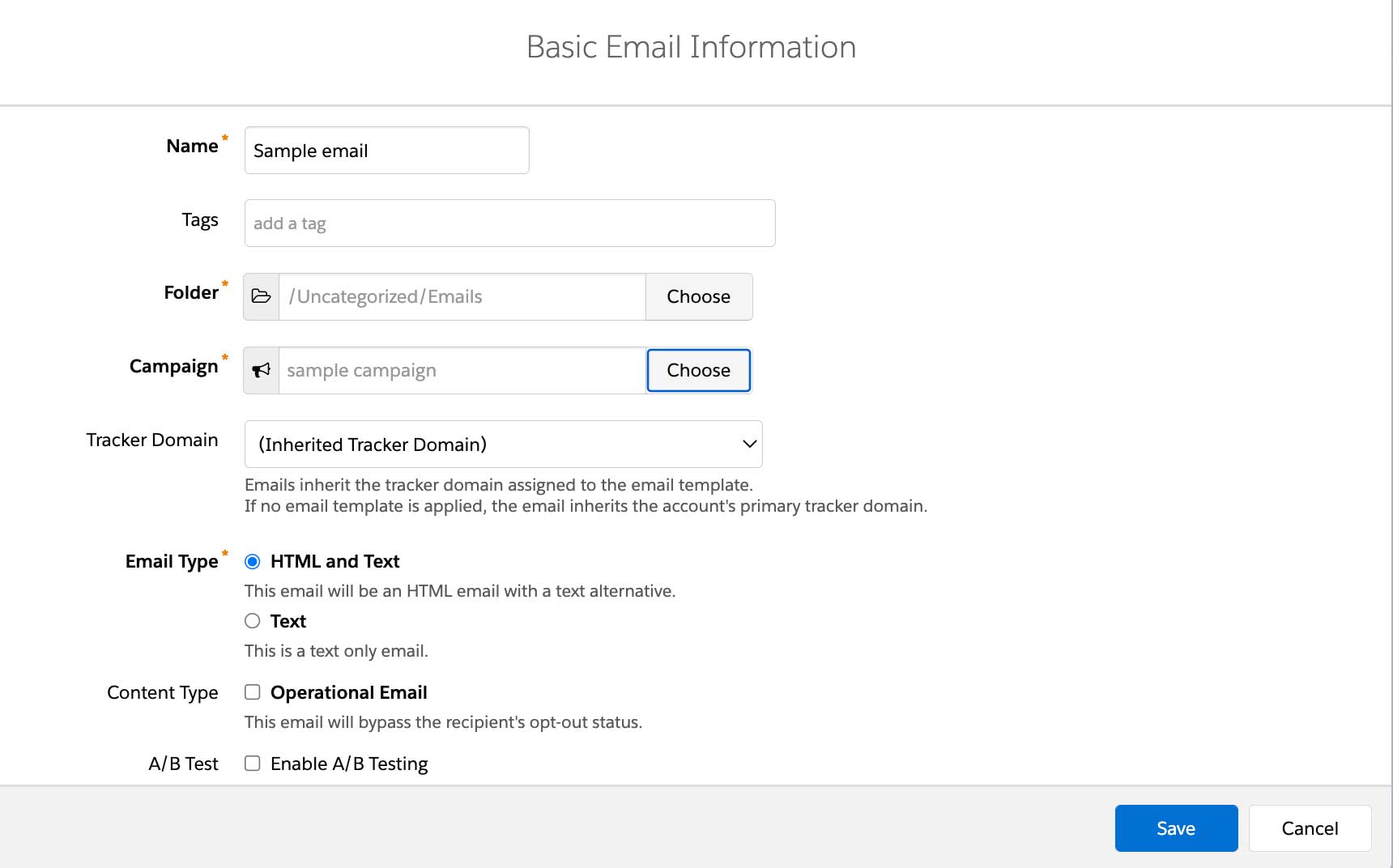Click the sample campaign input field

click(x=461, y=370)
